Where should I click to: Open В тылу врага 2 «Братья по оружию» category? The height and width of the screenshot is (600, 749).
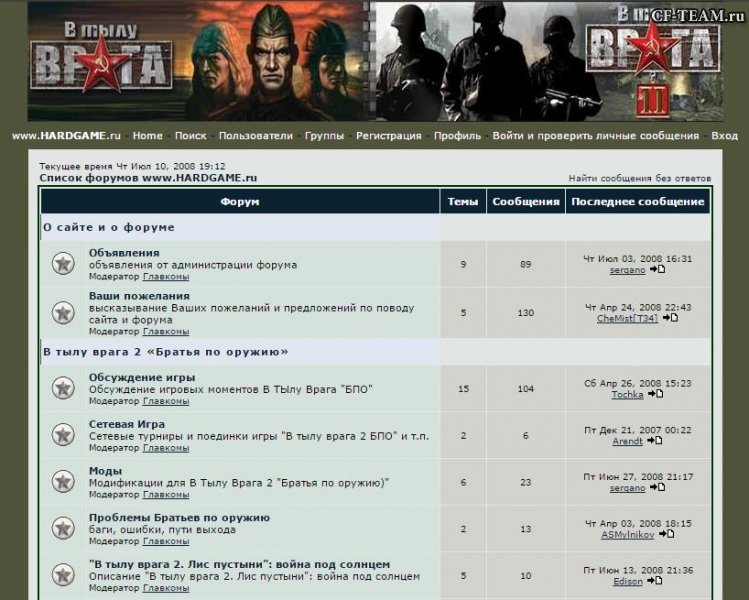click(166, 352)
